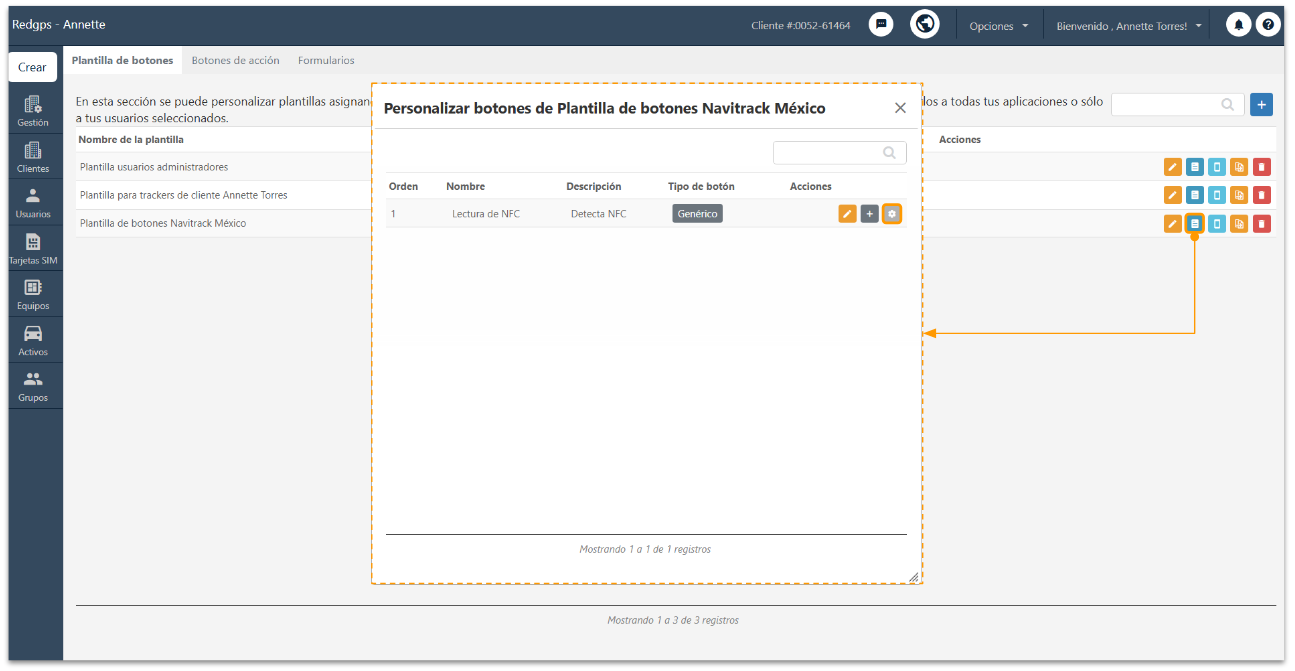
Task: Open Grupos section in sidebar
Action: (x=33, y=386)
